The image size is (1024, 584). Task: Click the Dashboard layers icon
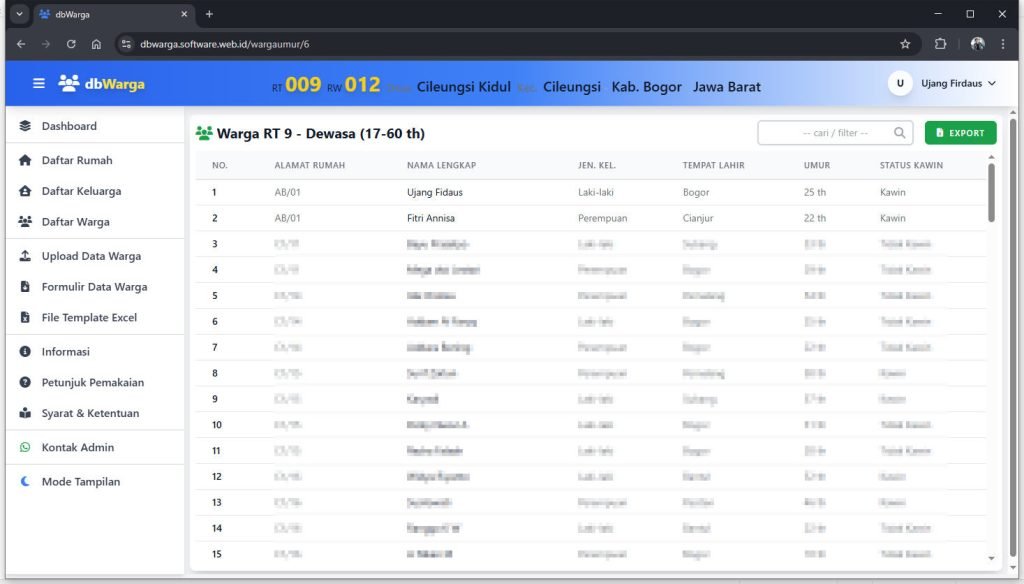25,126
